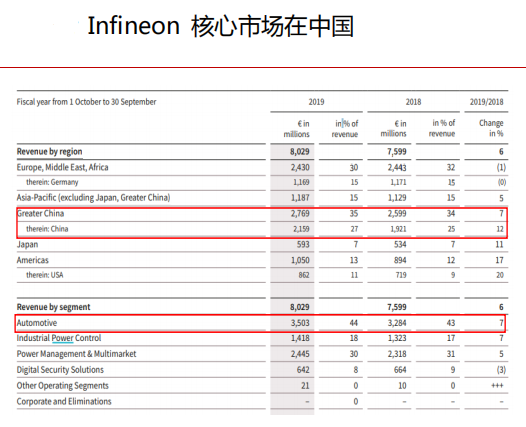Click 'Europe, Middle East, Africa' row label

pyautogui.click(x=62, y=167)
